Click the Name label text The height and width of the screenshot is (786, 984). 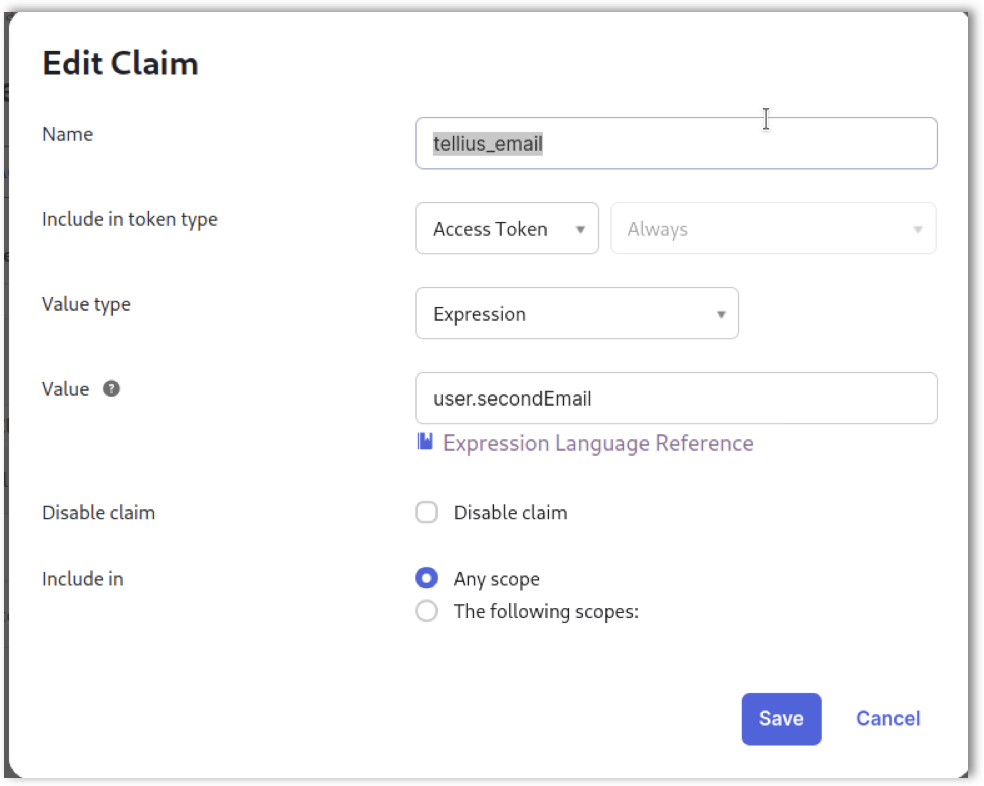tap(67, 134)
